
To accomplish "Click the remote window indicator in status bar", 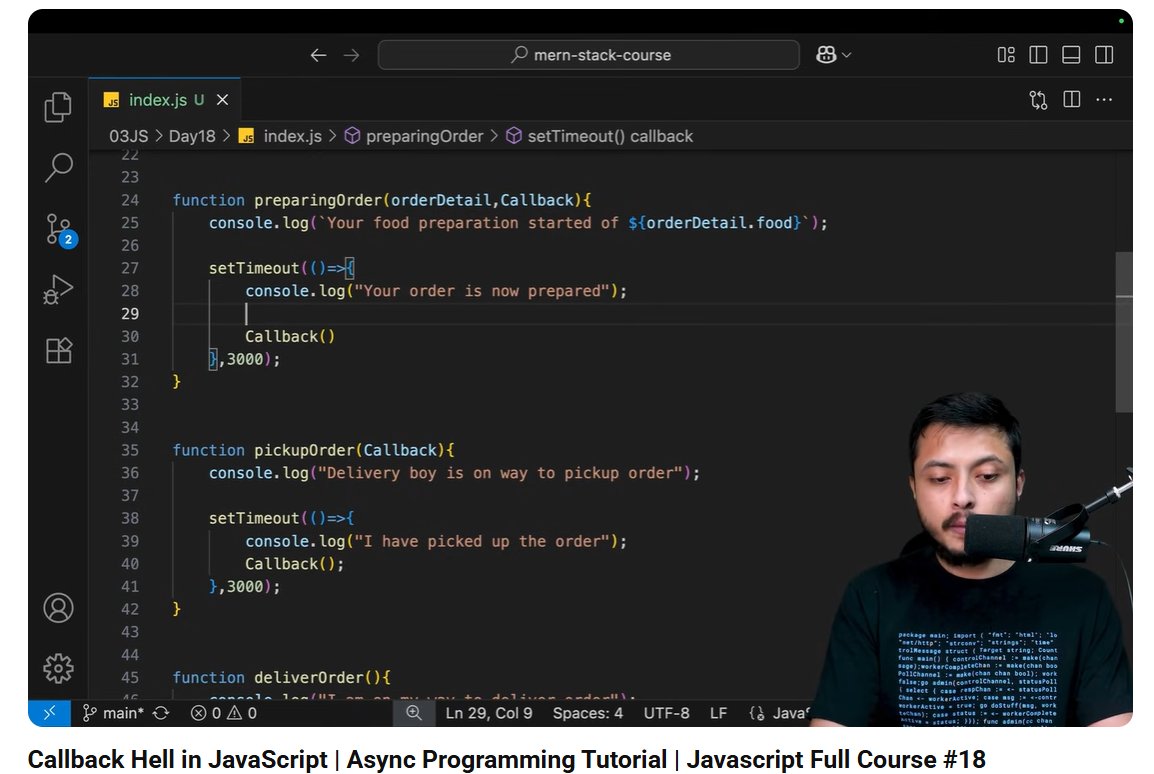I will click(x=49, y=713).
